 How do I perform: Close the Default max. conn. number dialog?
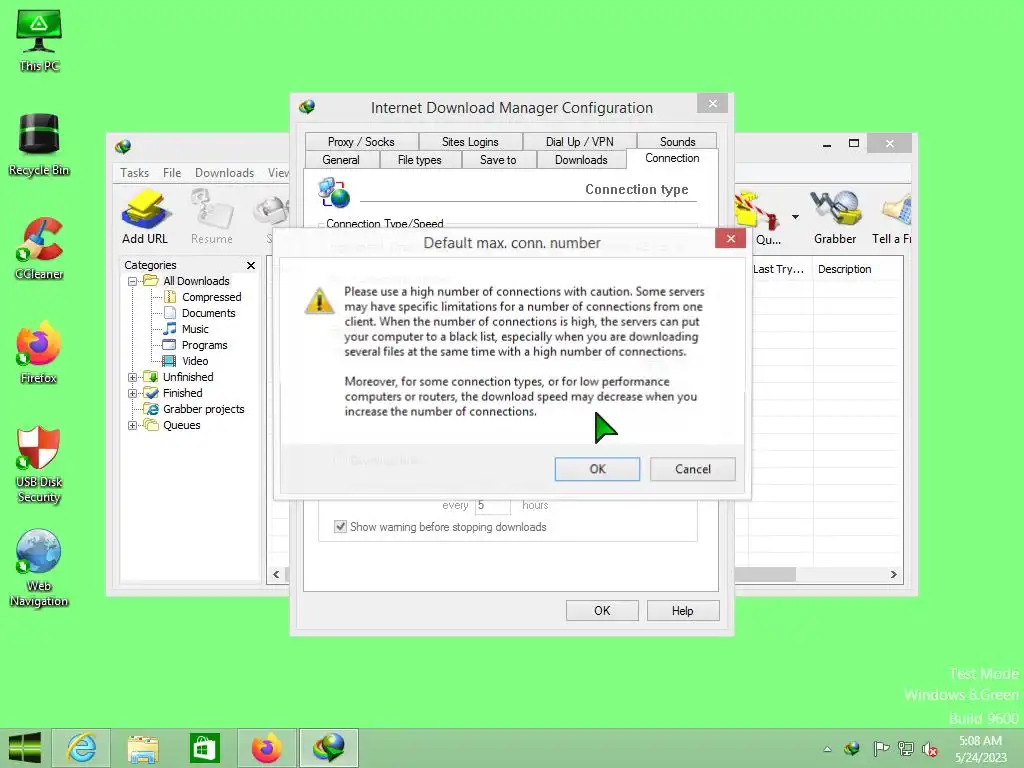[x=730, y=239]
